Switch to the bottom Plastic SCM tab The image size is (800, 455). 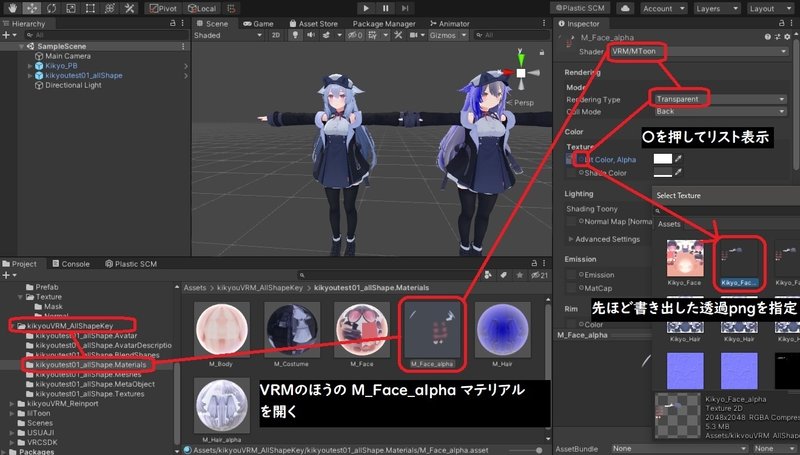click(131, 264)
